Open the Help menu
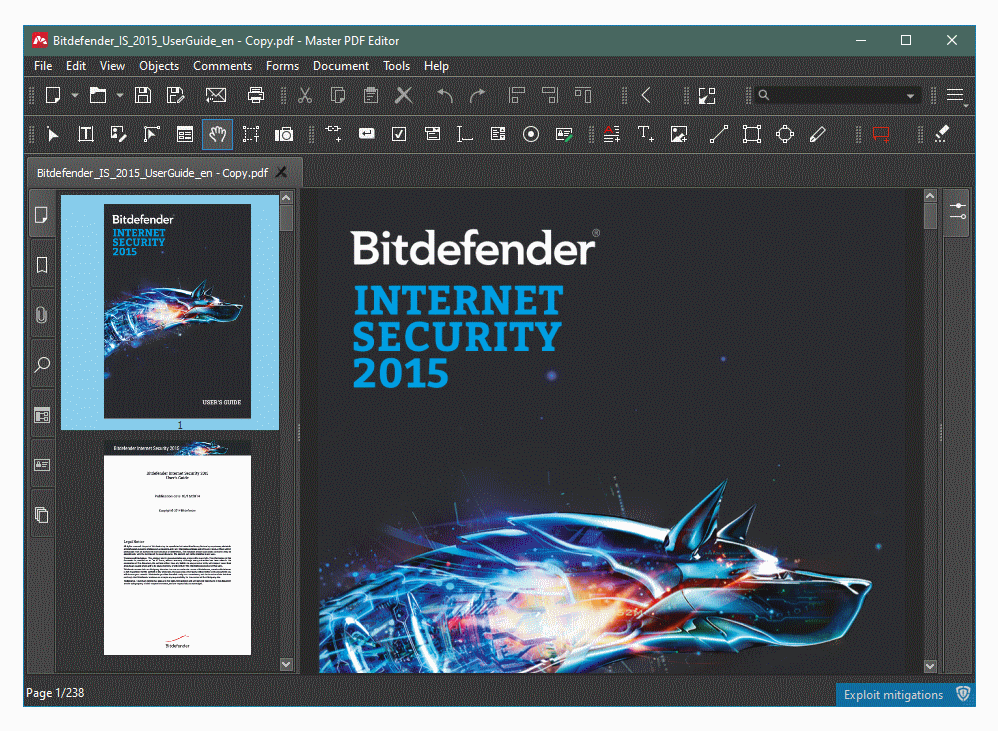This screenshot has width=998, height=731. tap(436, 66)
